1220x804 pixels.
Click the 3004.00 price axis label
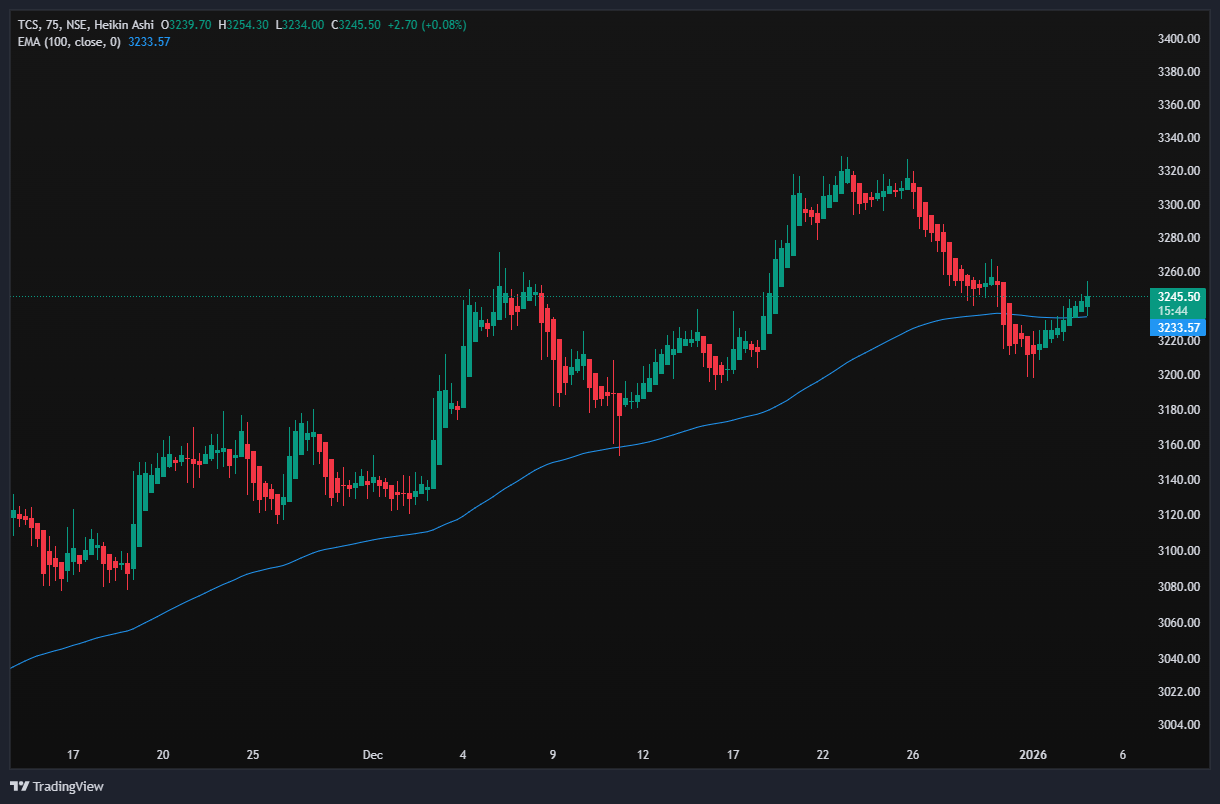pos(1177,725)
